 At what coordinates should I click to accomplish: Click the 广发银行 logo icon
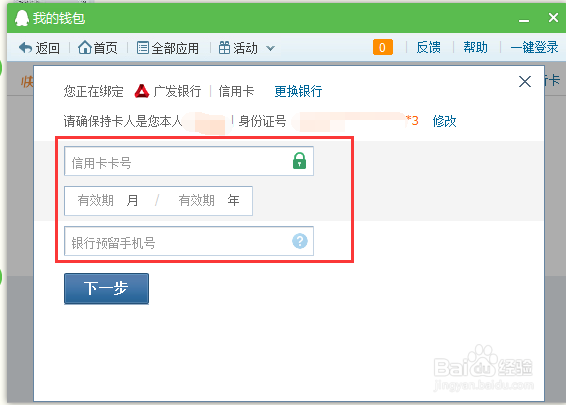click(142, 91)
